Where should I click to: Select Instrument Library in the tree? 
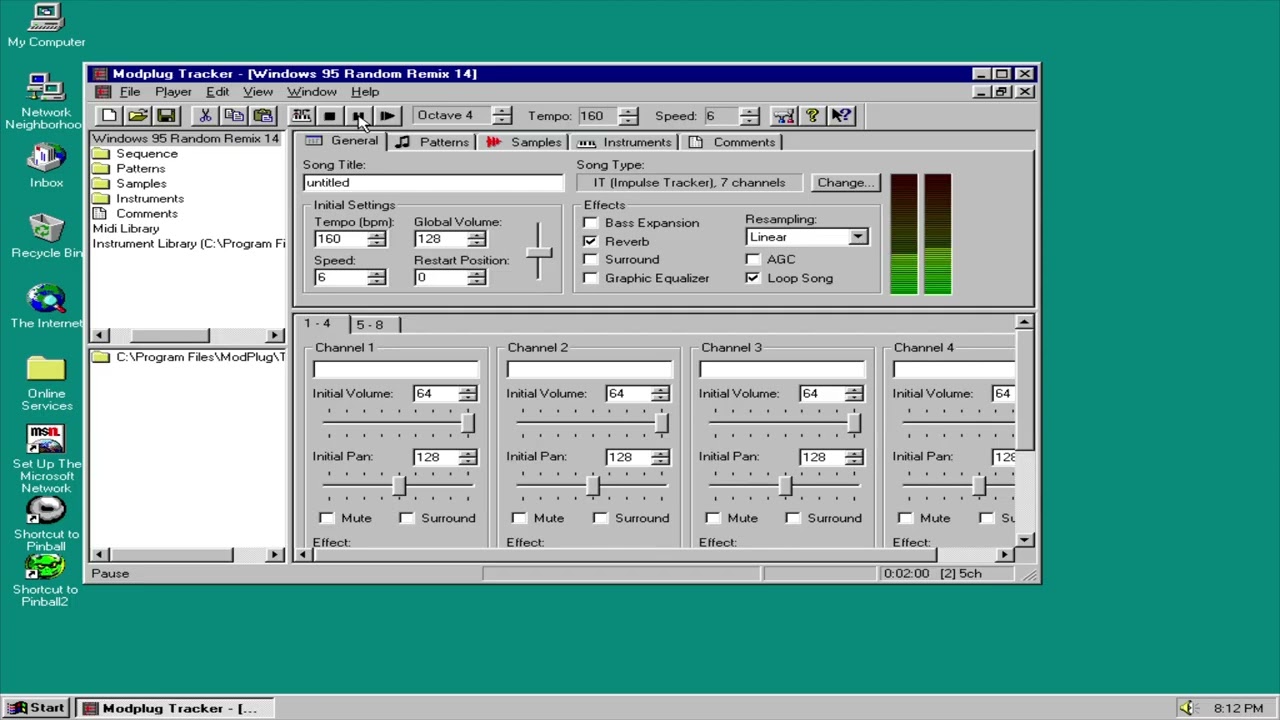pyautogui.click(x=189, y=244)
